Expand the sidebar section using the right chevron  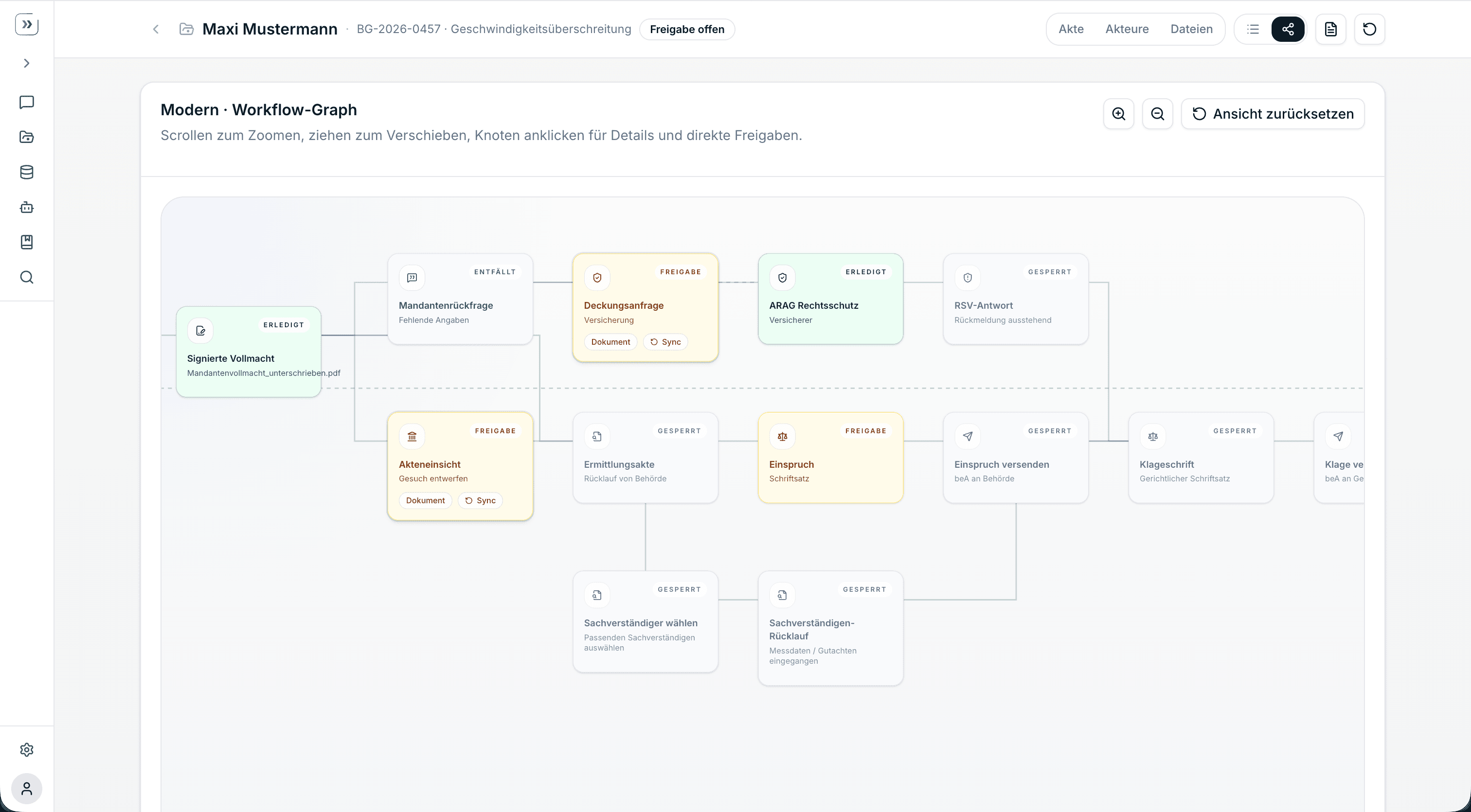[26, 63]
